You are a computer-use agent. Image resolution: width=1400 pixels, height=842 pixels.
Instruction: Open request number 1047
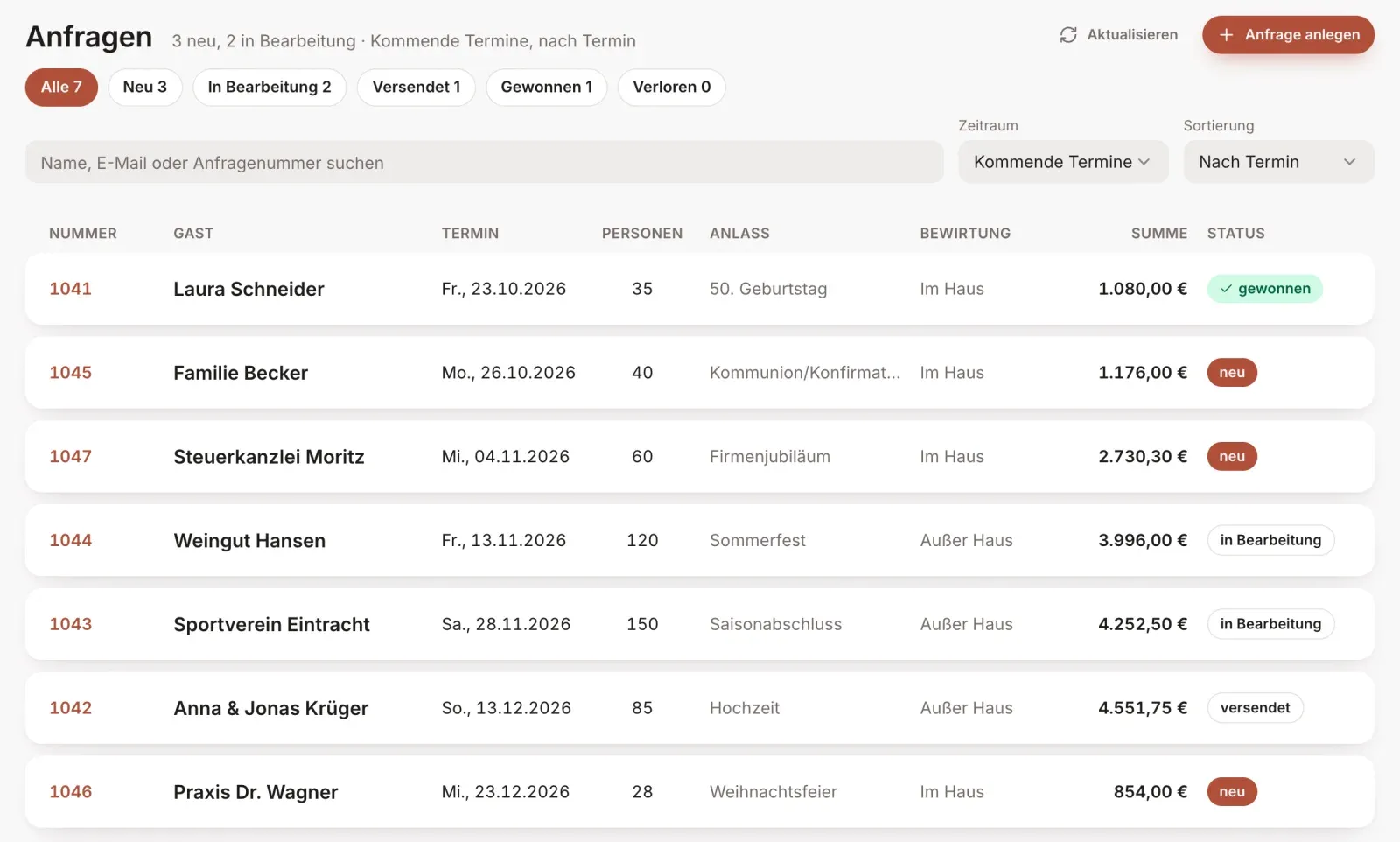(x=70, y=457)
